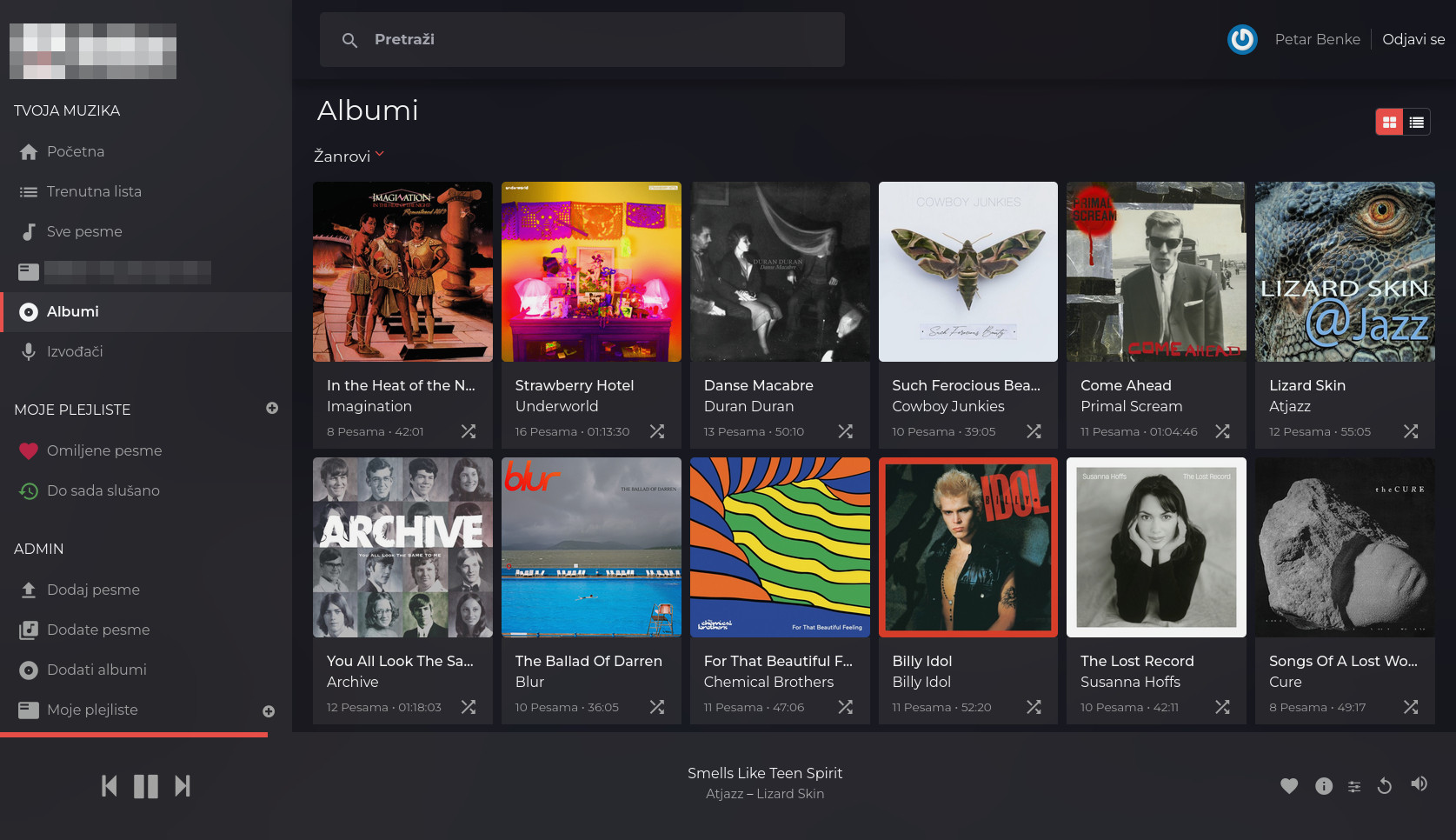This screenshot has width=1456, height=840.
Task: Click the volume speaker icon
Action: (1419, 783)
